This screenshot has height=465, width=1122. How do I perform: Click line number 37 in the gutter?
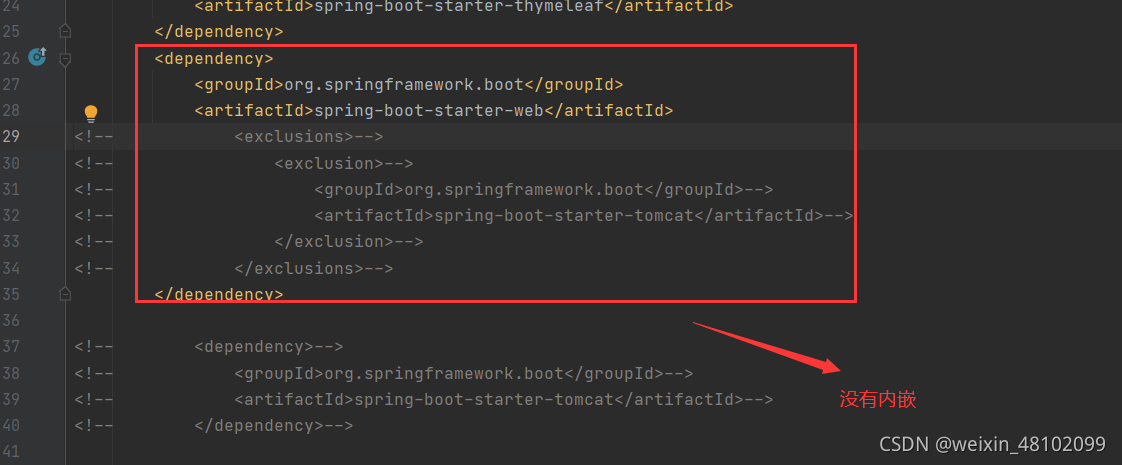point(11,347)
